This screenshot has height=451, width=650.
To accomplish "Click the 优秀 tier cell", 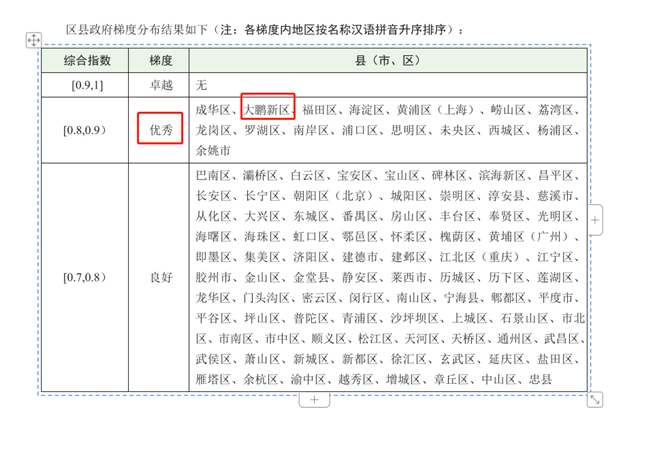I will [x=159, y=130].
